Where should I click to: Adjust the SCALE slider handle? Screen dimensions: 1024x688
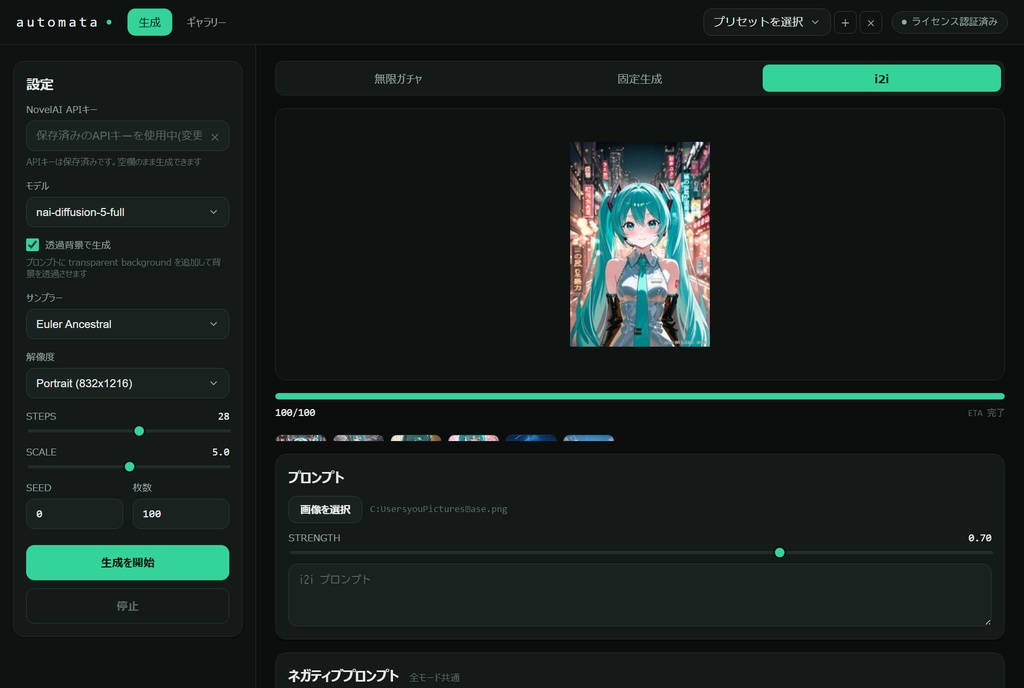(129, 467)
